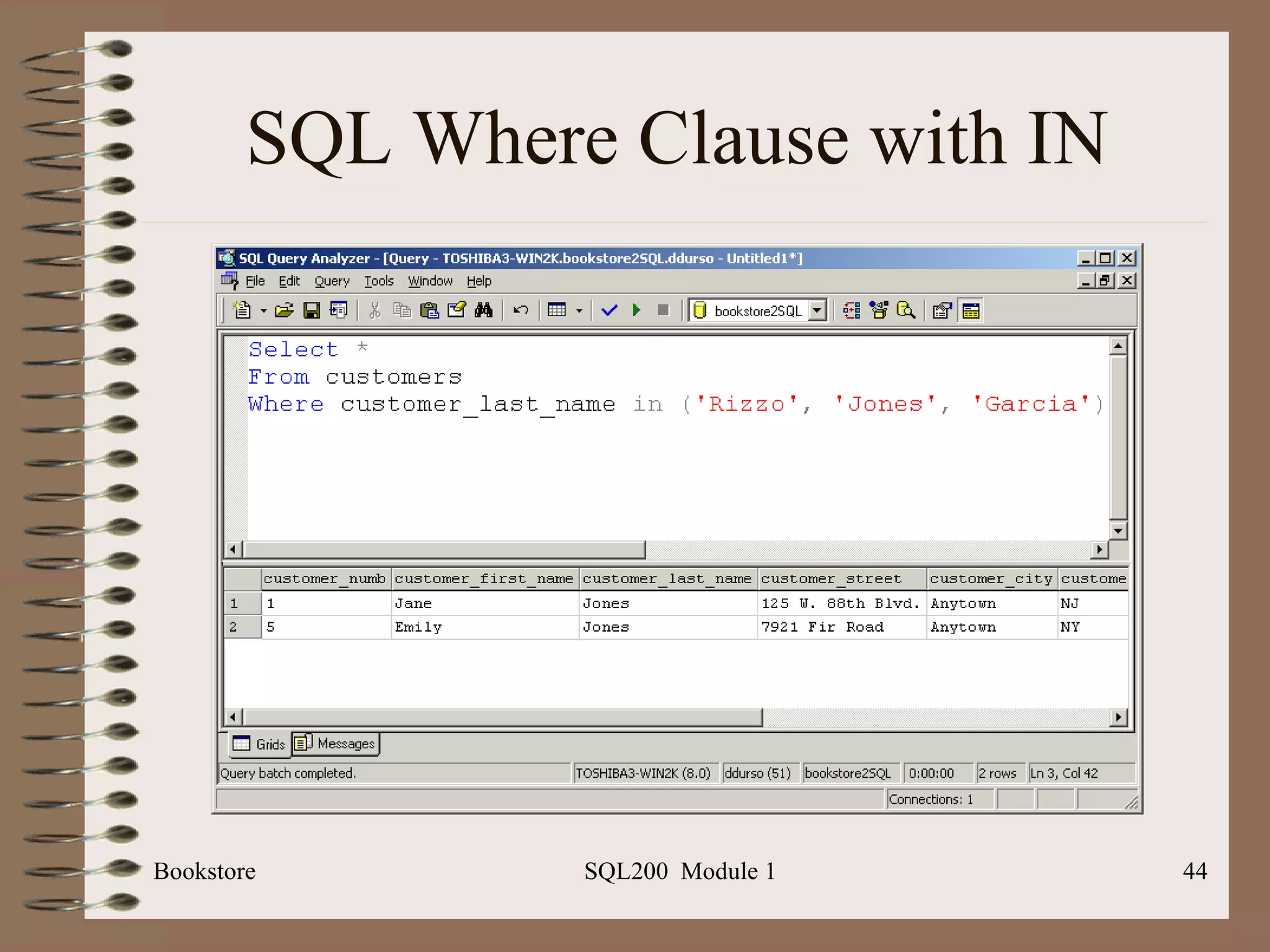Click the Find binoculars icon
This screenshot has width=1270, height=952.
click(x=484, y=310)
